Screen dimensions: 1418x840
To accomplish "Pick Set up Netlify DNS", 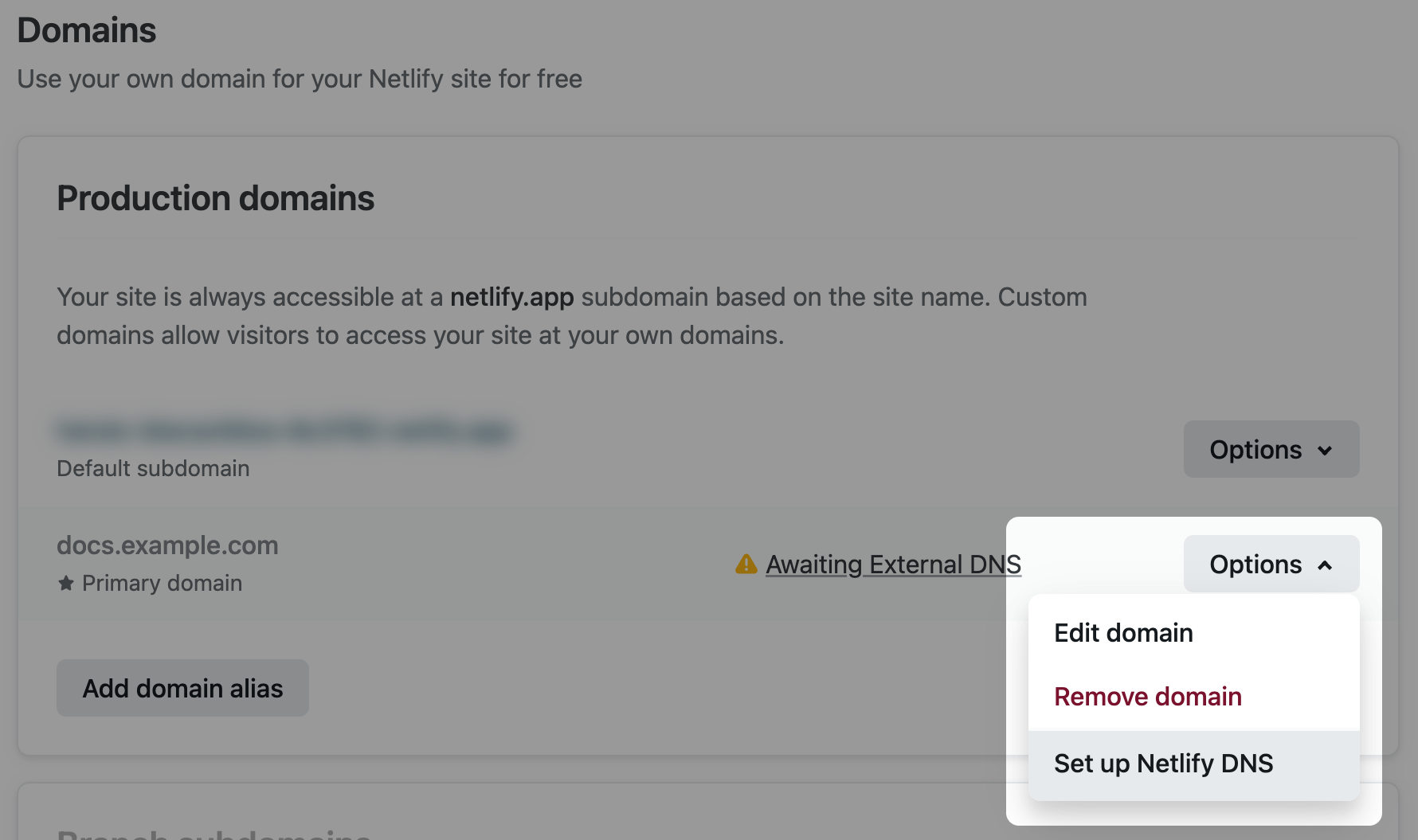I will tap(1163, 764).
